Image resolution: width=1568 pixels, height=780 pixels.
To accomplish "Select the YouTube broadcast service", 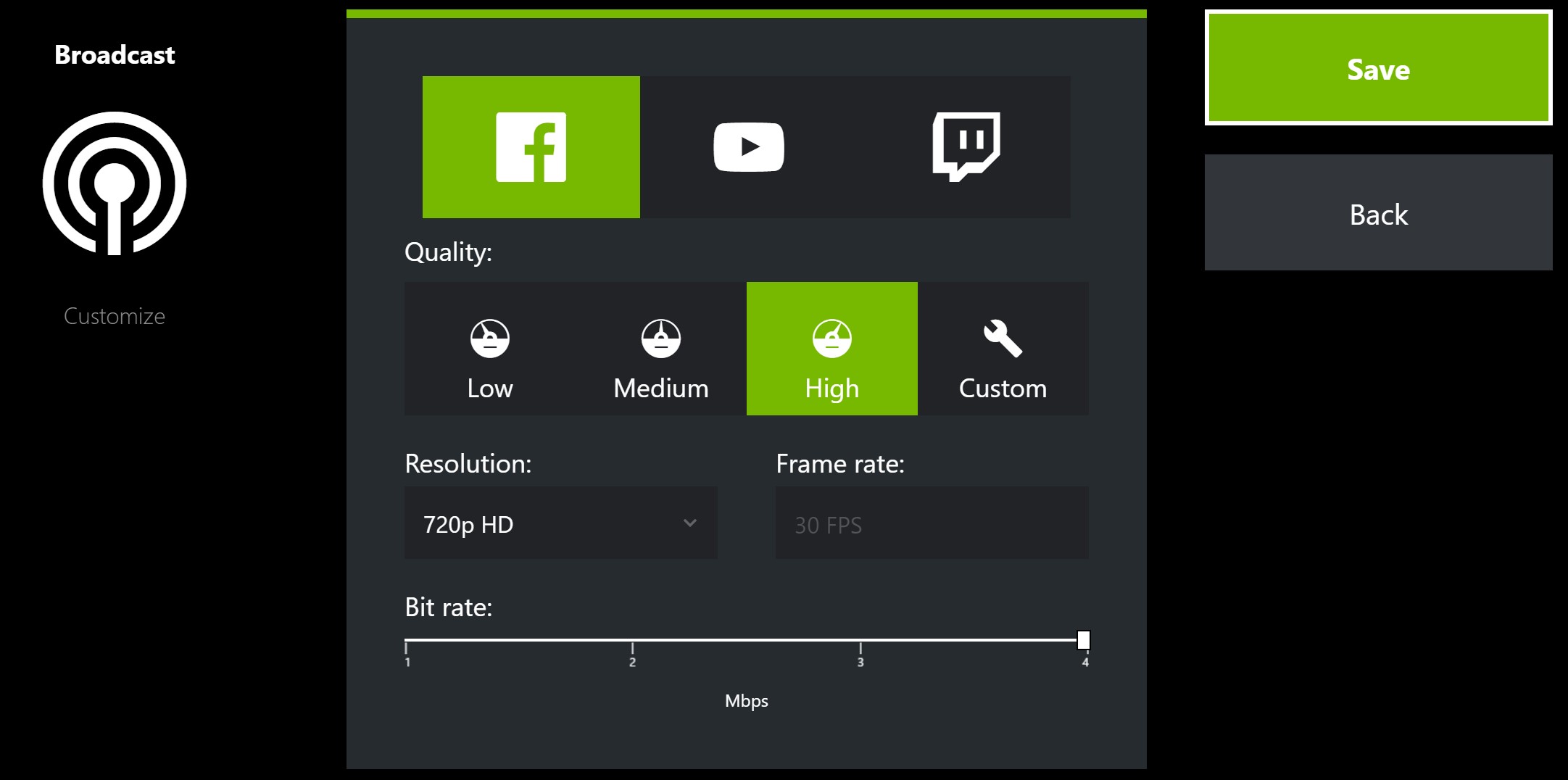I will 748,147.
